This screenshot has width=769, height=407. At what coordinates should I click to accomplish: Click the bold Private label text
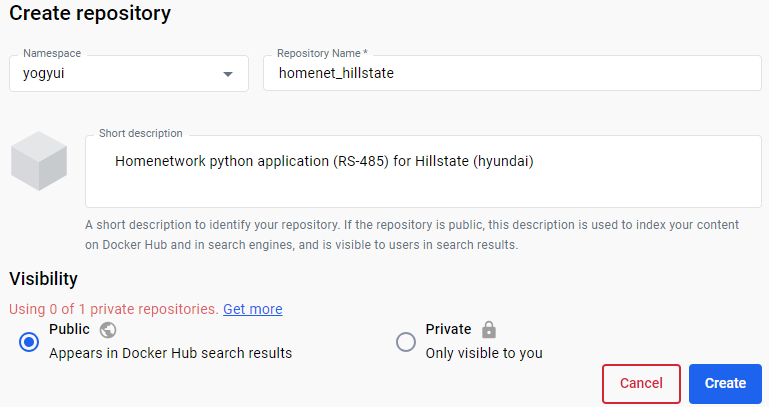click(x=448, y=329)
